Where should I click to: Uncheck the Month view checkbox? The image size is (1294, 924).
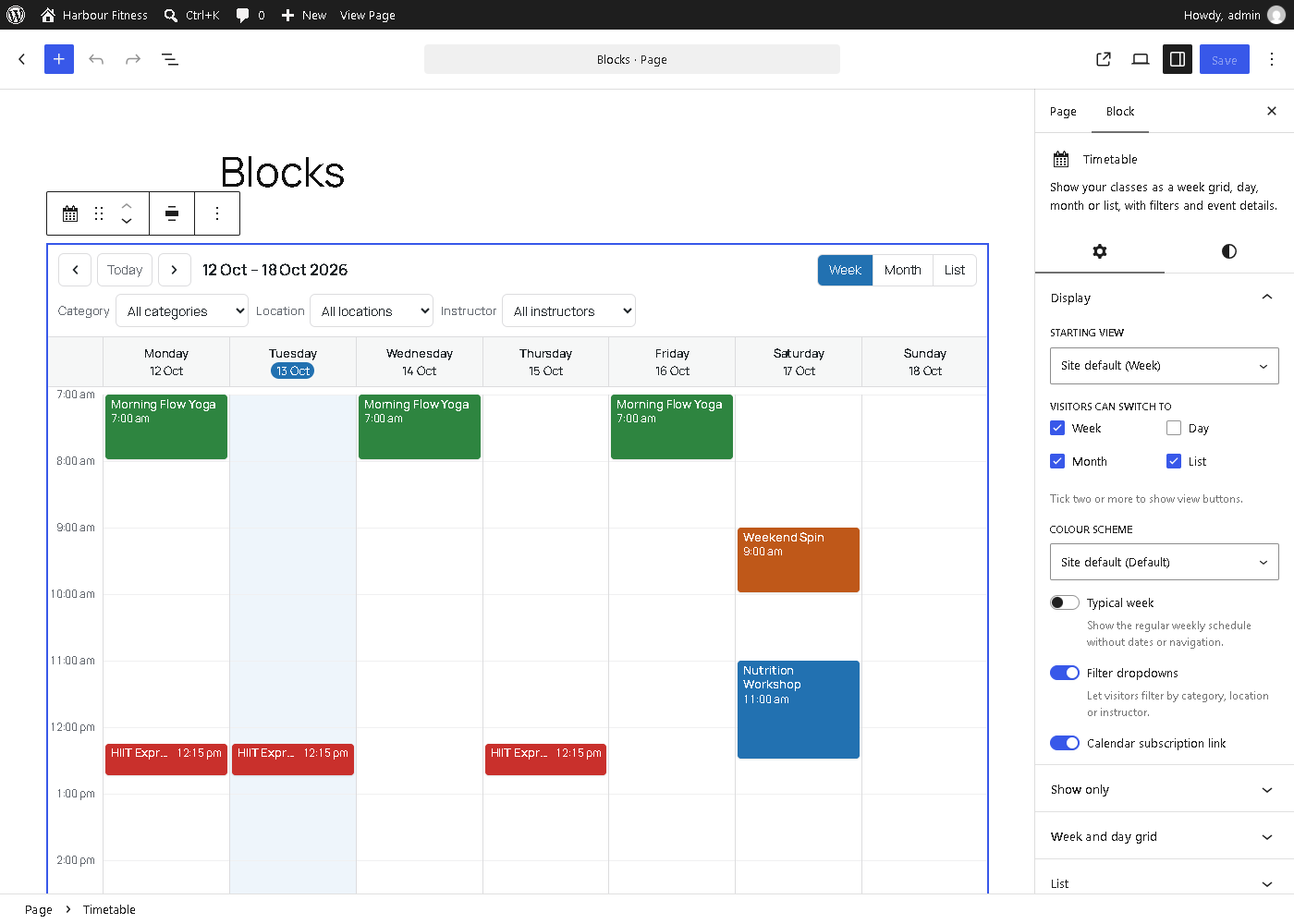pyautogui.click(x=1057, y=461)
